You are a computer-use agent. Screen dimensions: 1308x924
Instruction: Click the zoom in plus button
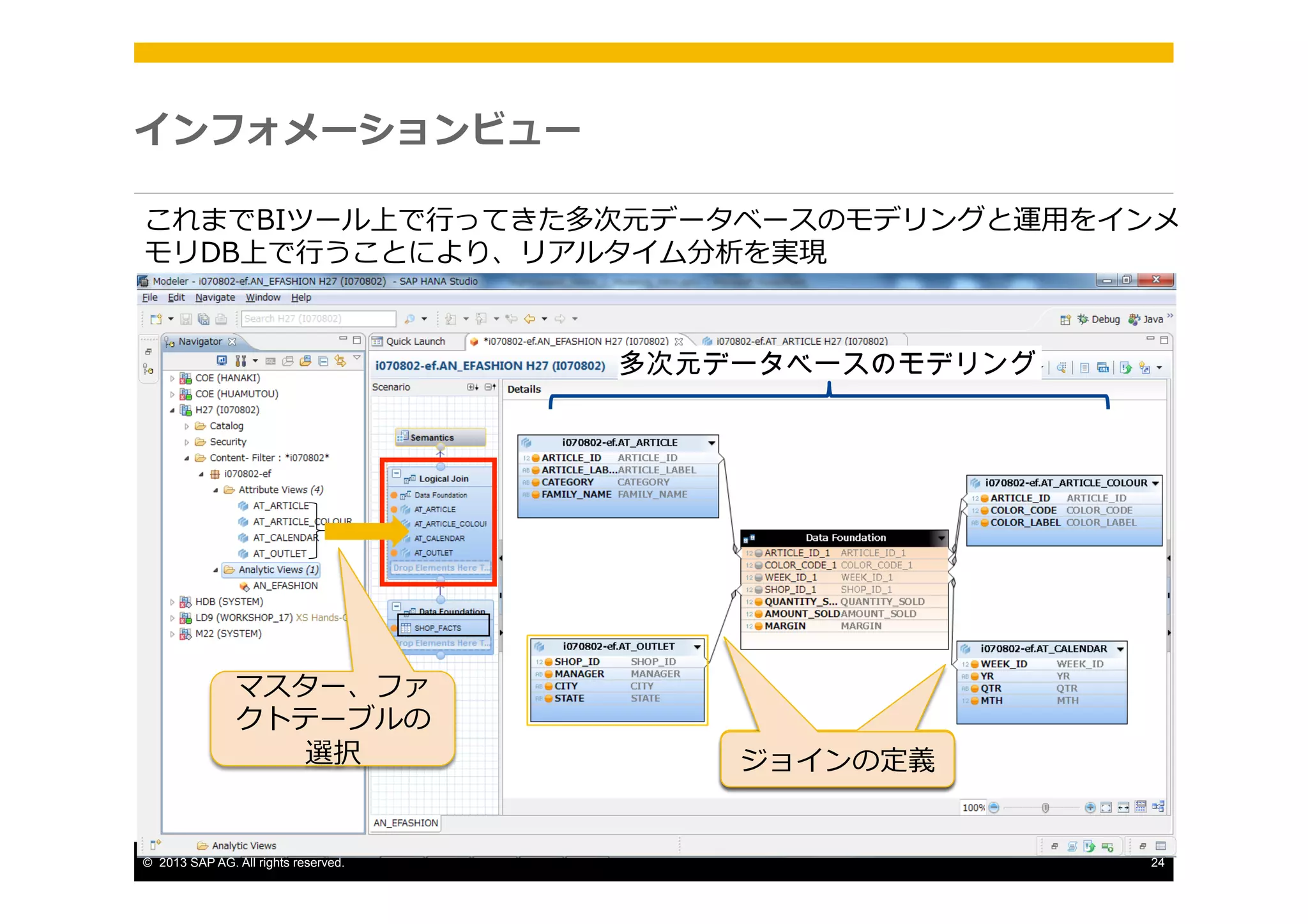point(1090,808)
